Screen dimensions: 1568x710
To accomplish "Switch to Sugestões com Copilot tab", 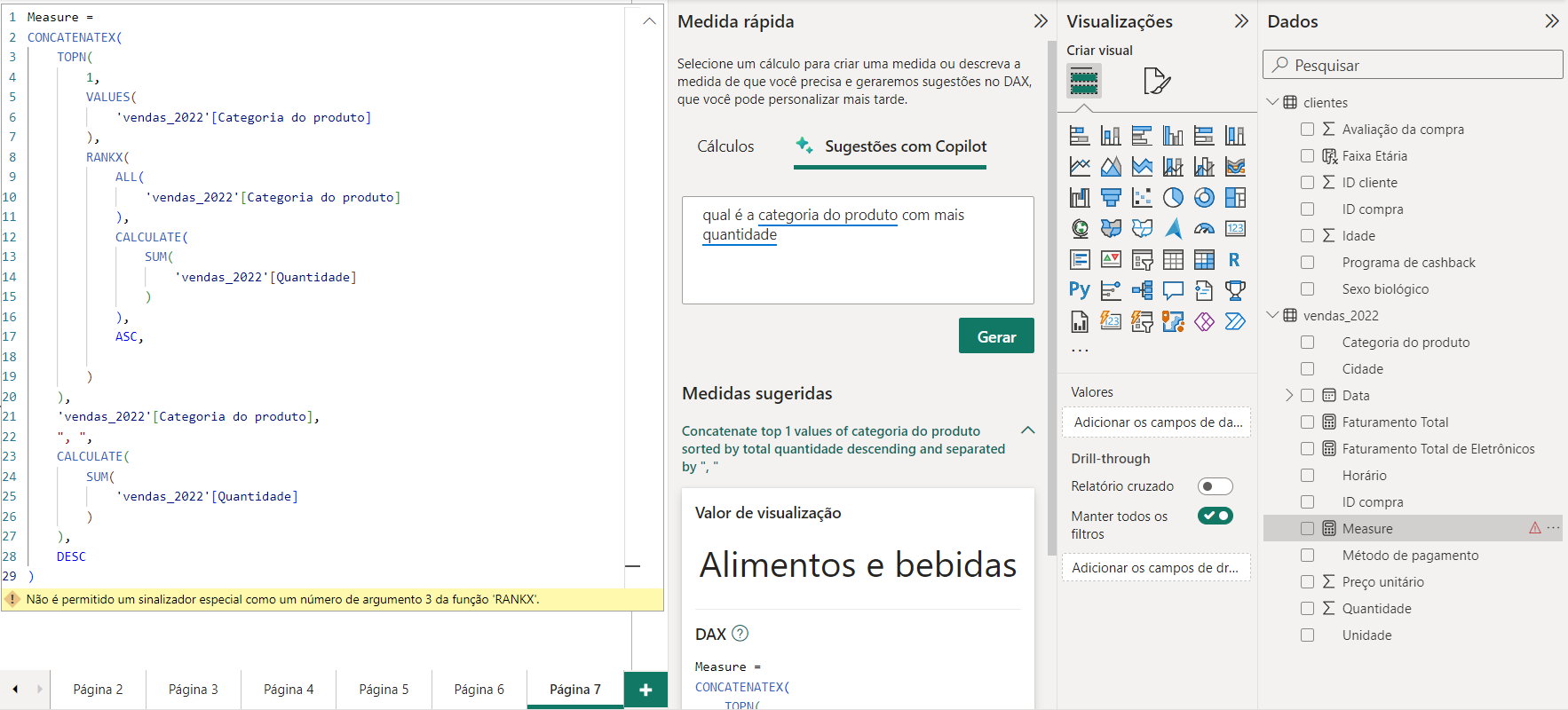I will coord(891,146).
